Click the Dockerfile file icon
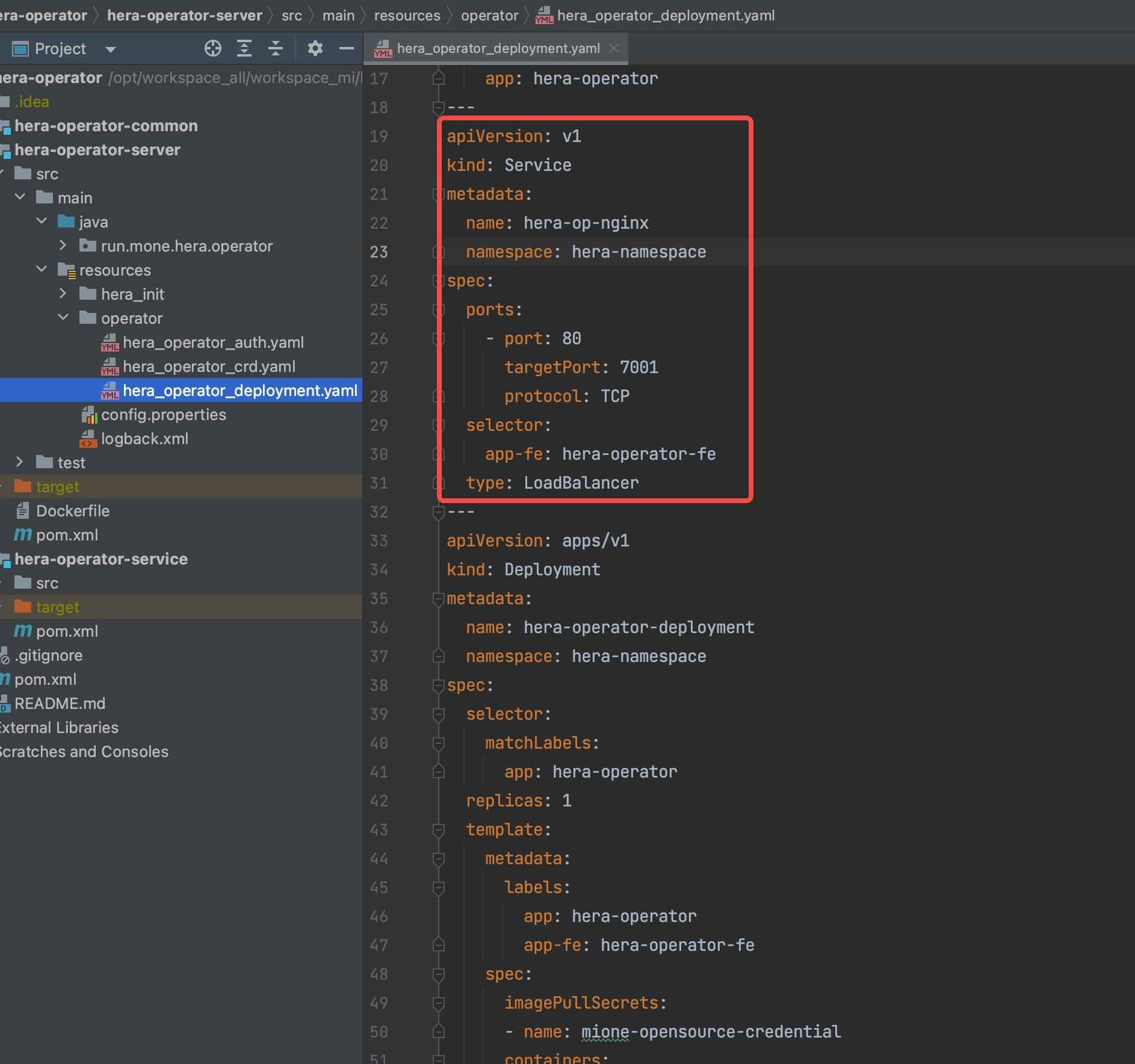Screen dimensions: 1135x1064 [x=23, y=510]
